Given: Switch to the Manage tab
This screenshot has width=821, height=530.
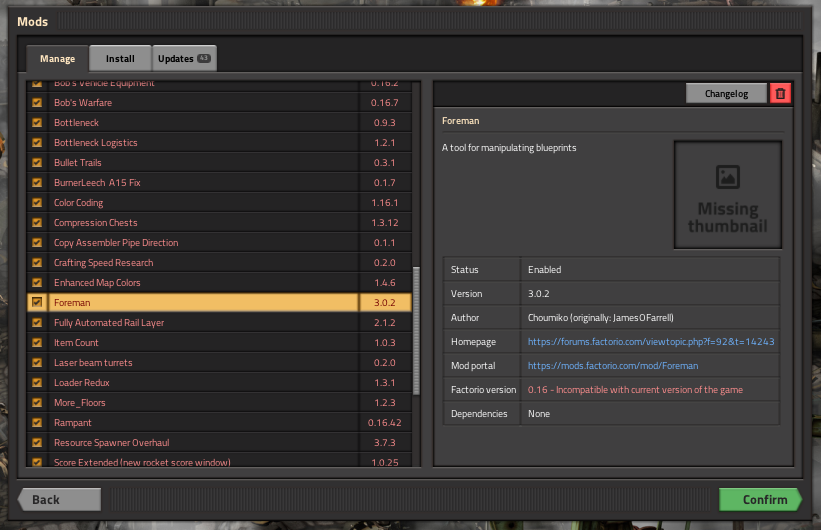Looking at the screenshot, I should (x=58, y=59).
